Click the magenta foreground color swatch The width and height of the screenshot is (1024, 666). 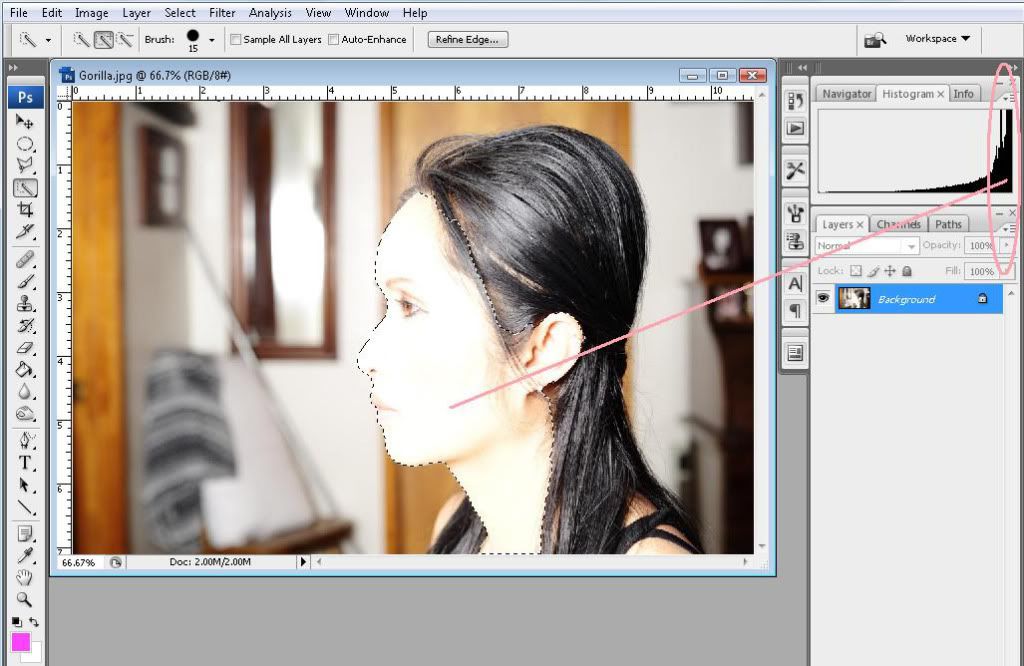(x=21, y=642)
